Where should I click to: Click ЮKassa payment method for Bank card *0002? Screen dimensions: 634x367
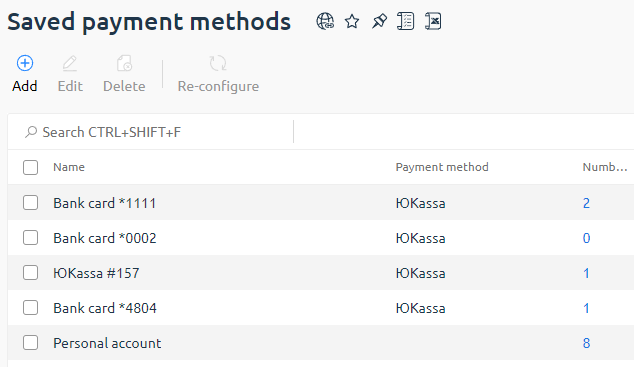421,238
